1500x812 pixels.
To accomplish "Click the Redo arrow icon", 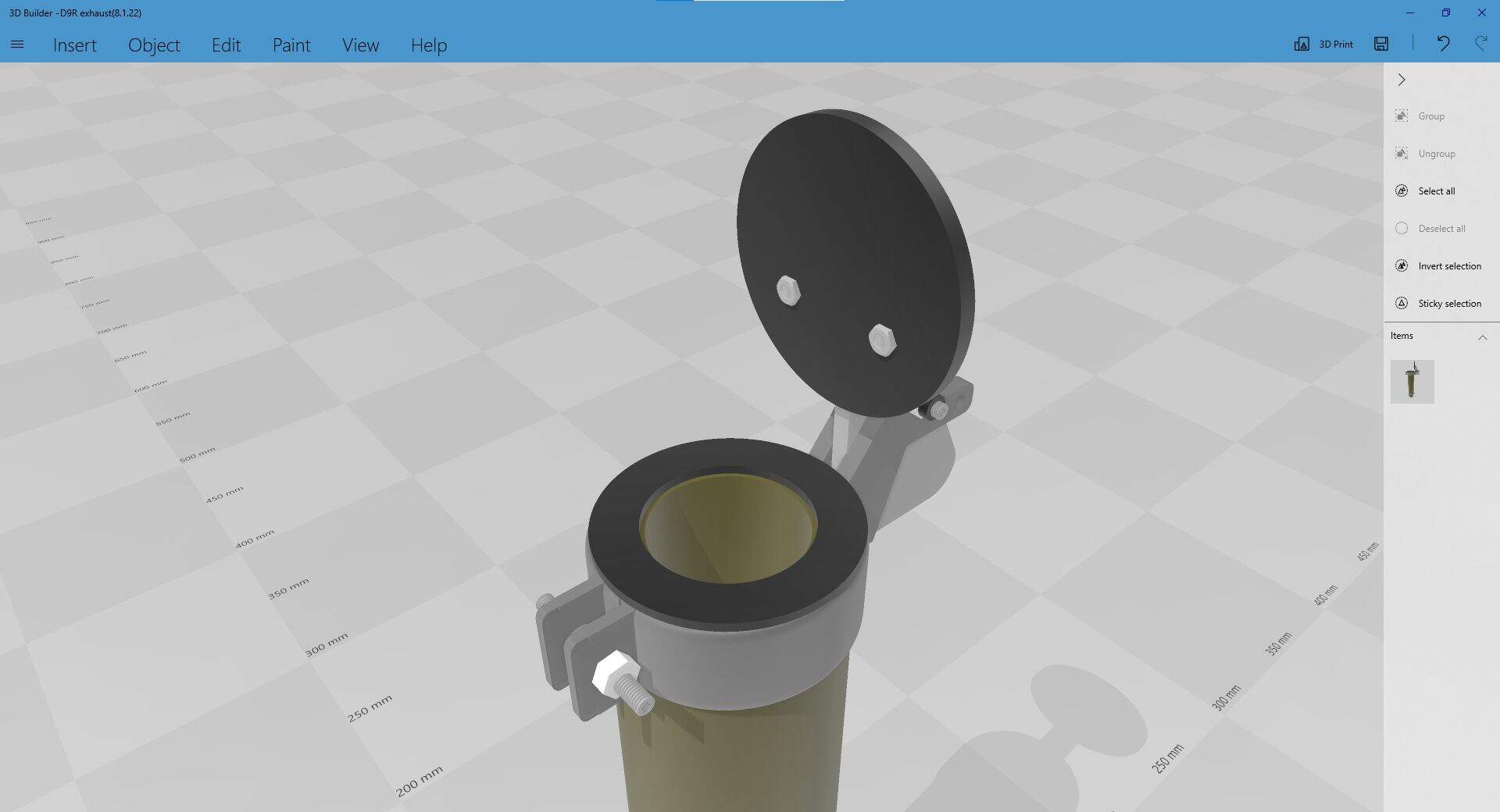I will [1480, 45].
